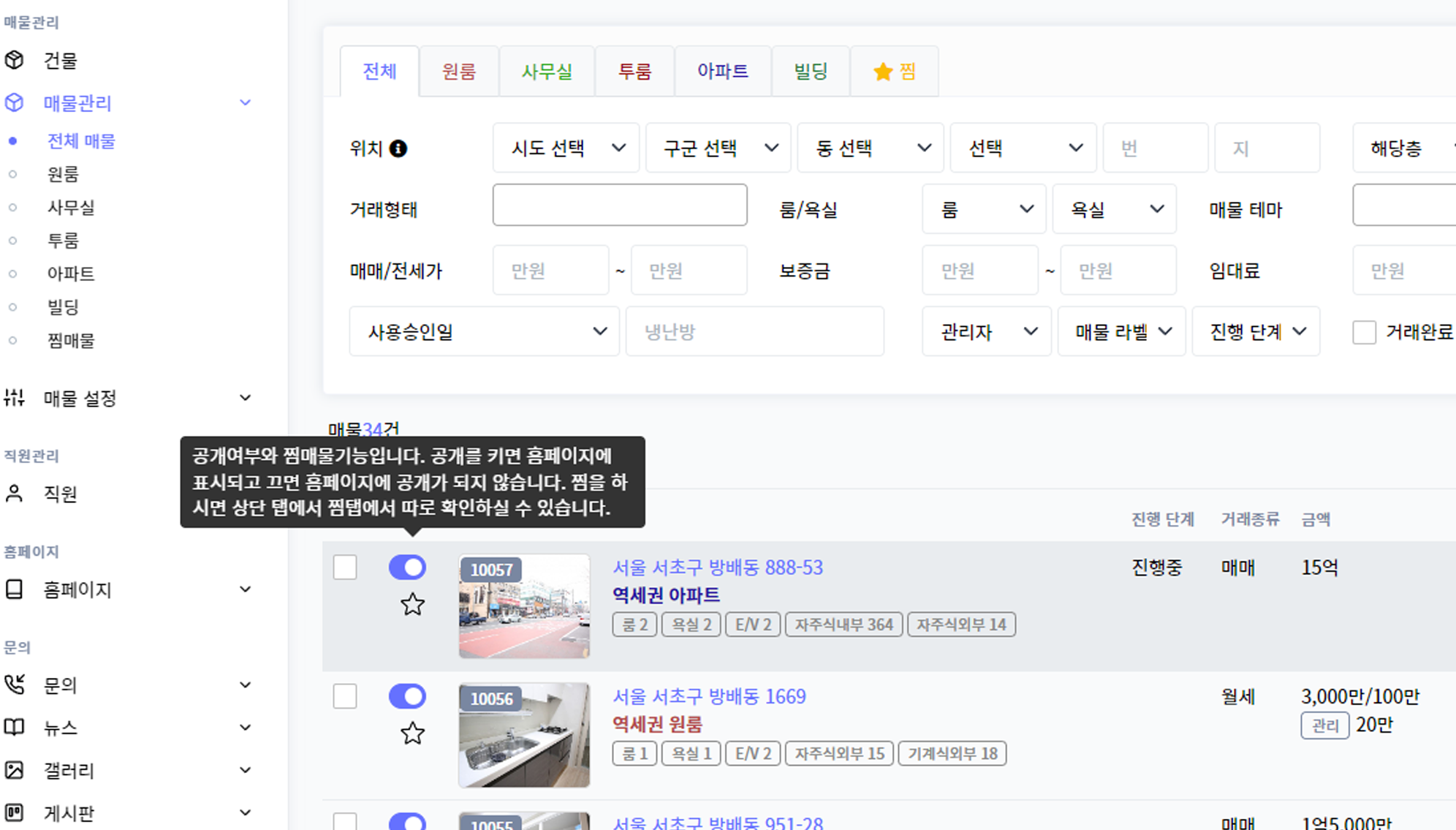Open the 동 선택 dropdown
The image size is (1456, 830).
point(871,148)
